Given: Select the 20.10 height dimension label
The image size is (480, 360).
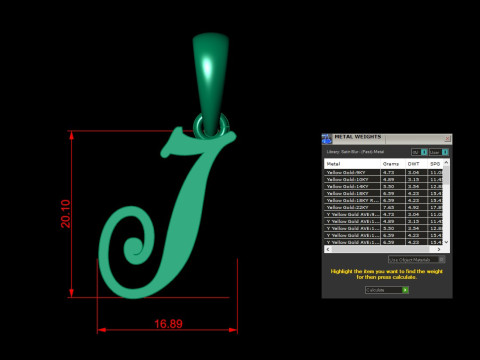Looking at the screenshot, I should 66,214.
